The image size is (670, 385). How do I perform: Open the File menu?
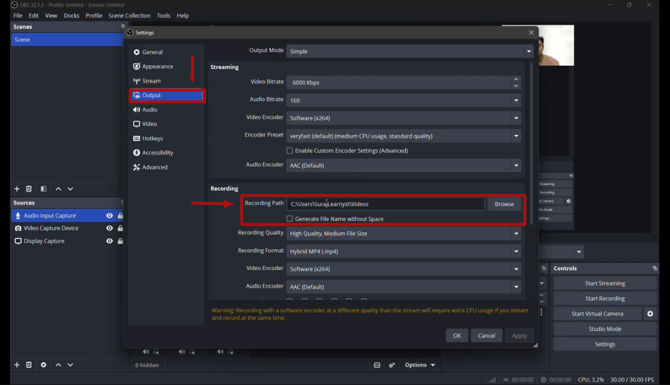[x=18, y=15]
